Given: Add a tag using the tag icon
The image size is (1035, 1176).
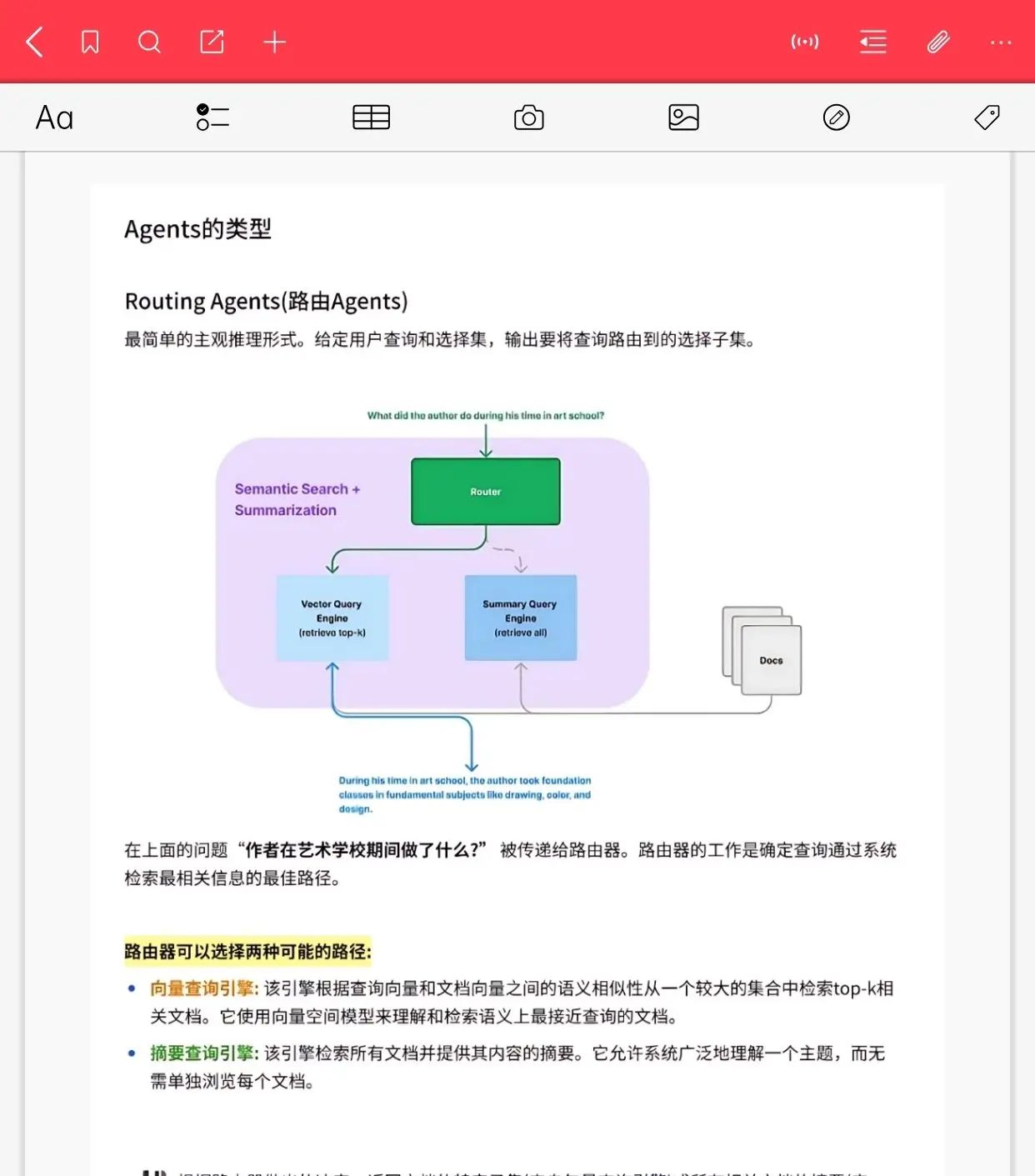Looking at the screenshot, I should pyautogui.click(x=987, y=117).
